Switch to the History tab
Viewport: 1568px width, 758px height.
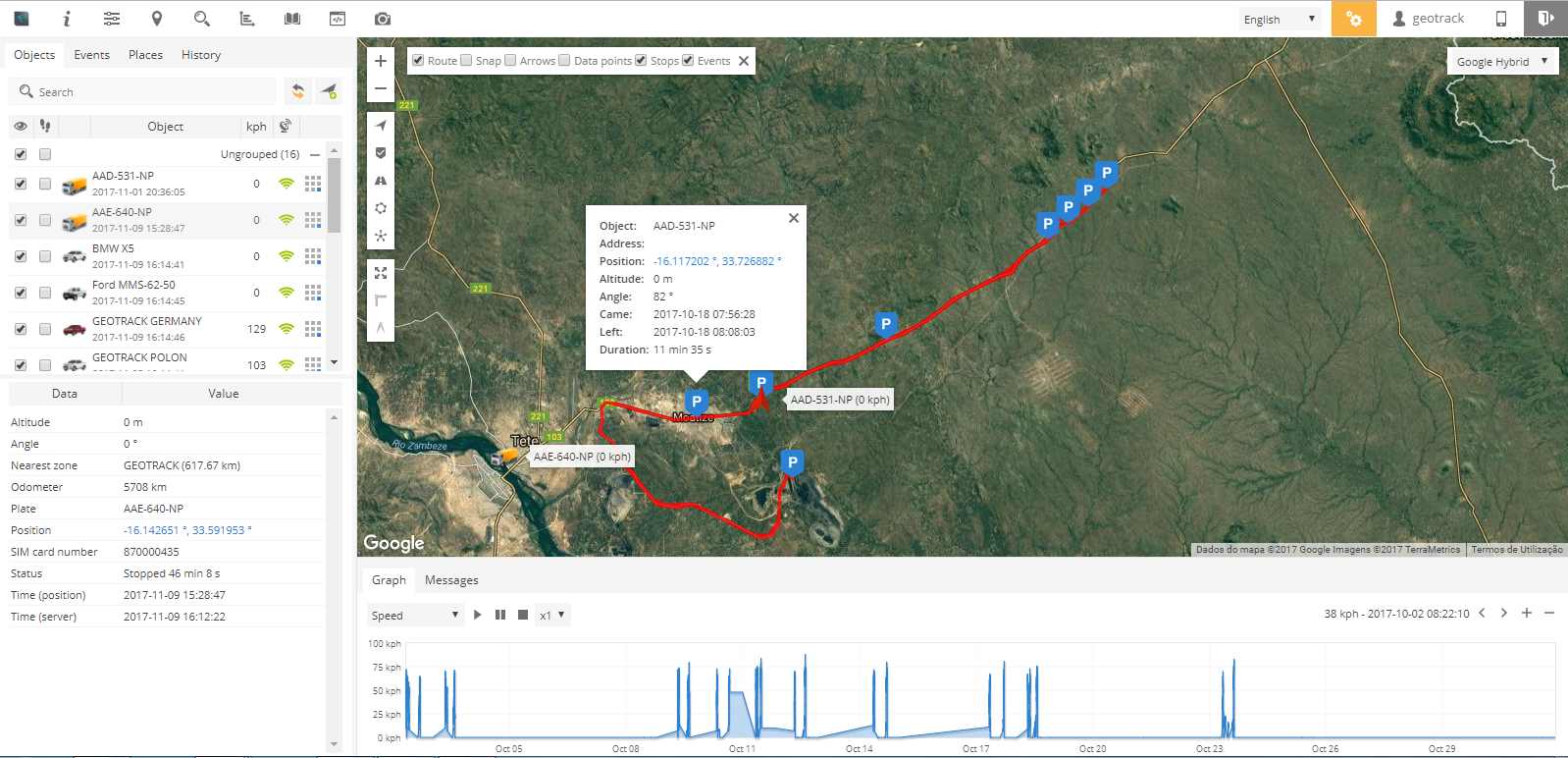click(201, 55)
